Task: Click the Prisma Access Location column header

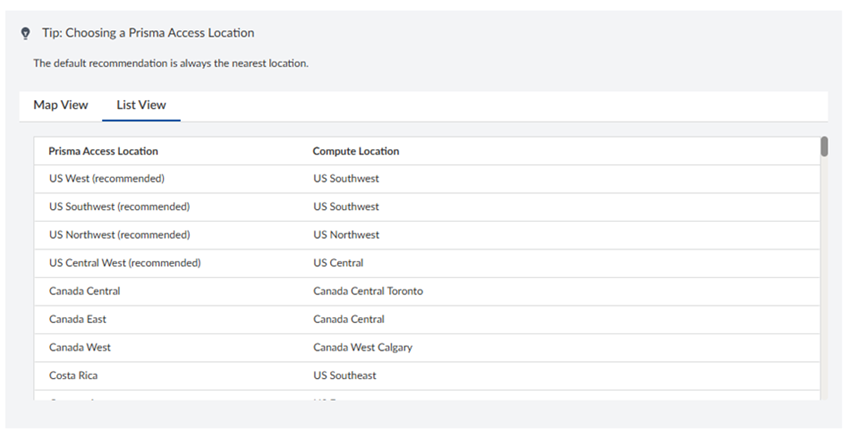Action: click(103, 151)
